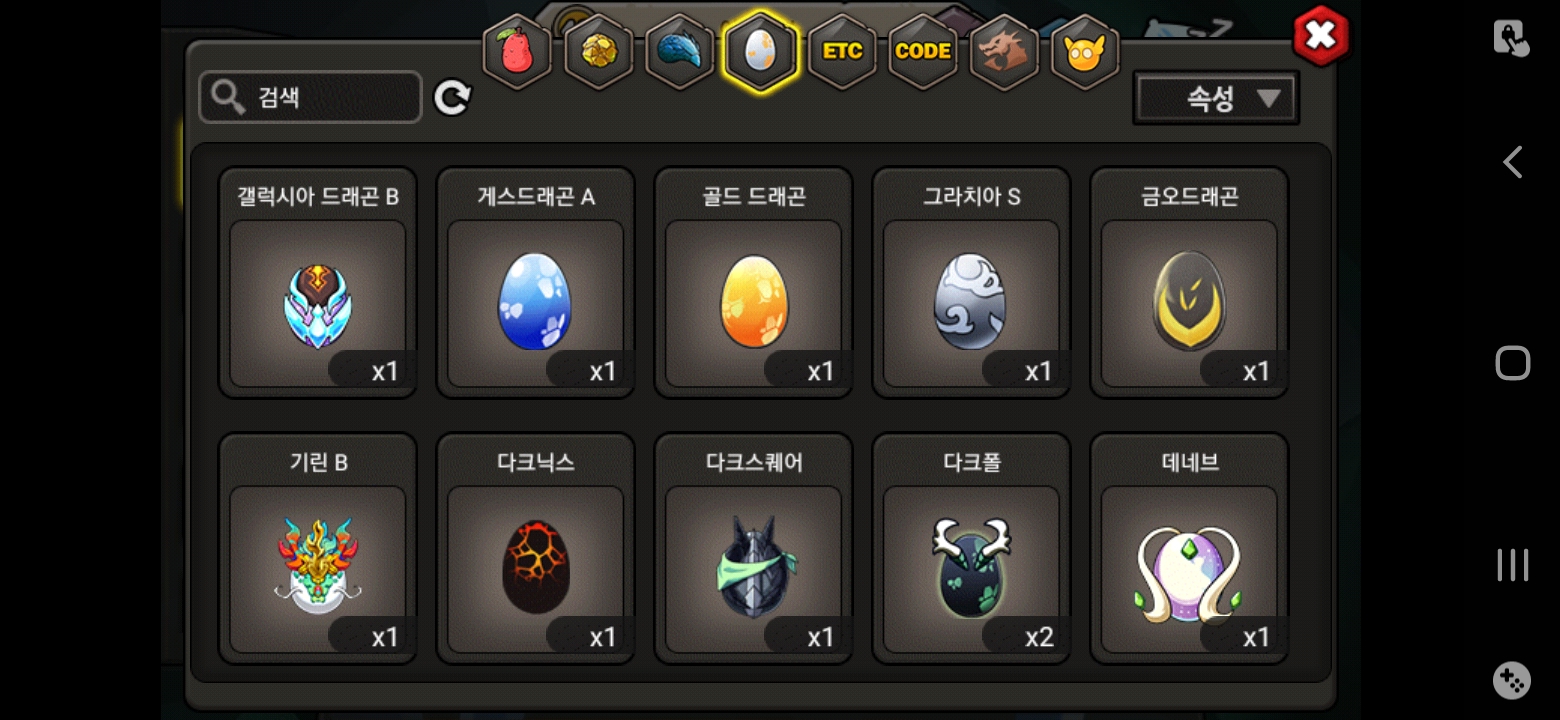Pick the 다크폴 horned egg
Screen dimensions: 1560x720
click(x=972, y=548)
